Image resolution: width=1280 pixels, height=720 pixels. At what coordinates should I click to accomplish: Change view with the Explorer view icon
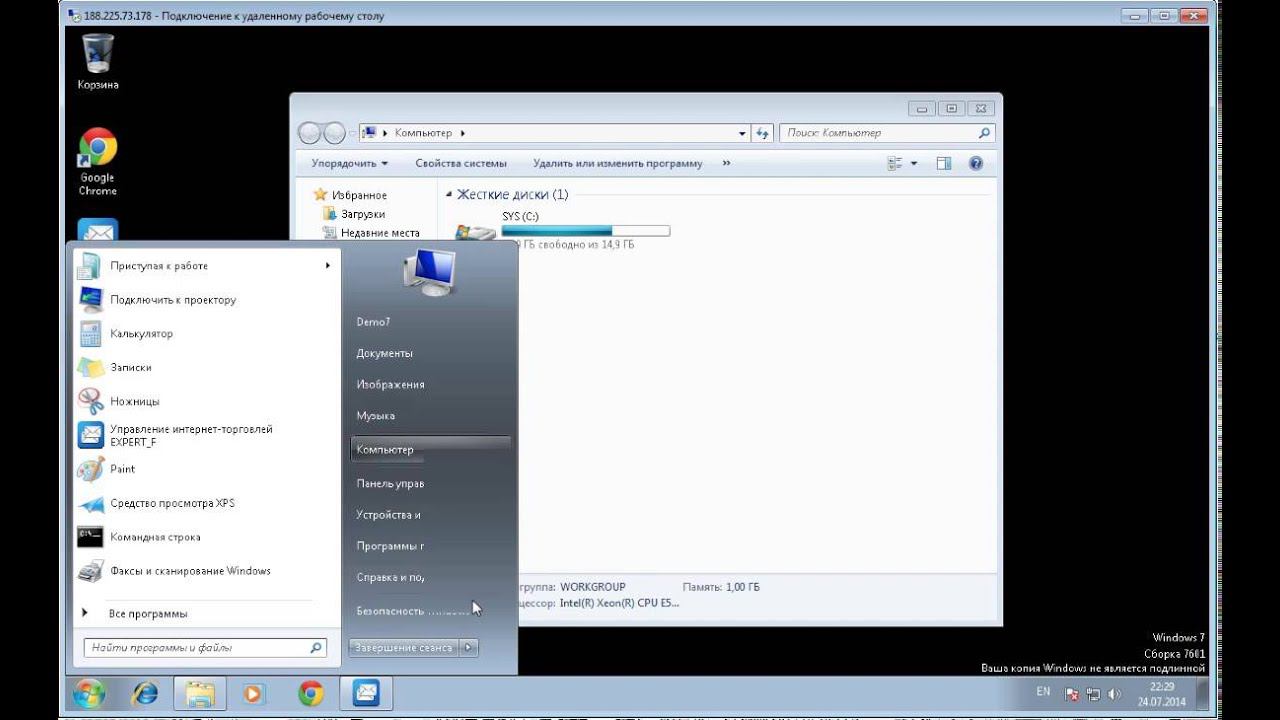click(895, 163)
